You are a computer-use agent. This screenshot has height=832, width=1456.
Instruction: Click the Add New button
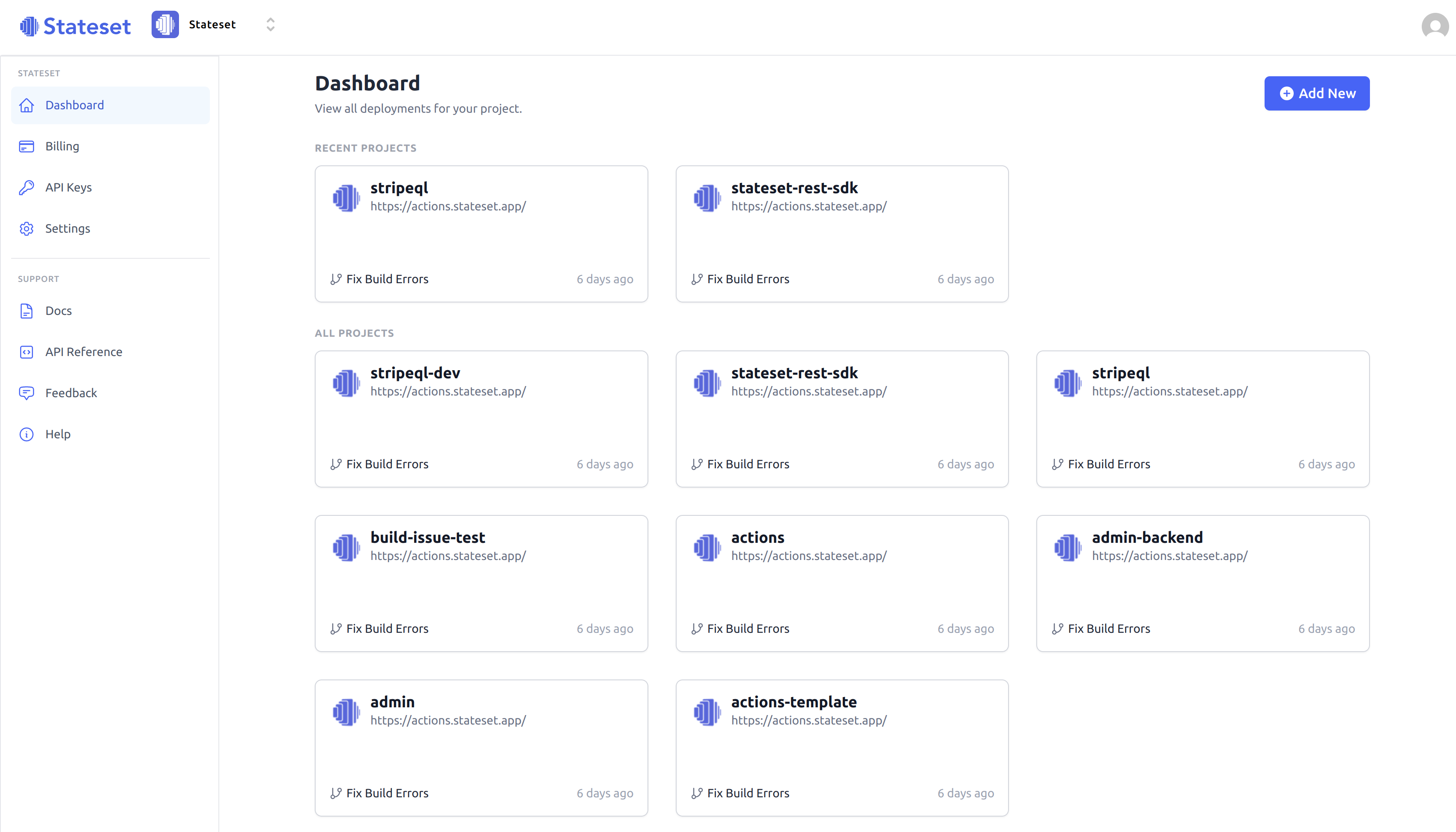(1317, 93)
